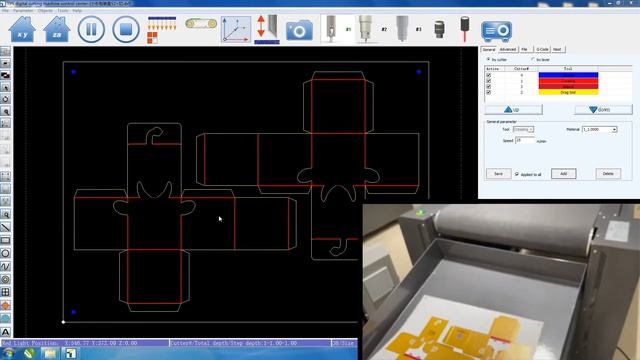Click the Up button
Screen dimensions: 640x360
tap(513, 109)
